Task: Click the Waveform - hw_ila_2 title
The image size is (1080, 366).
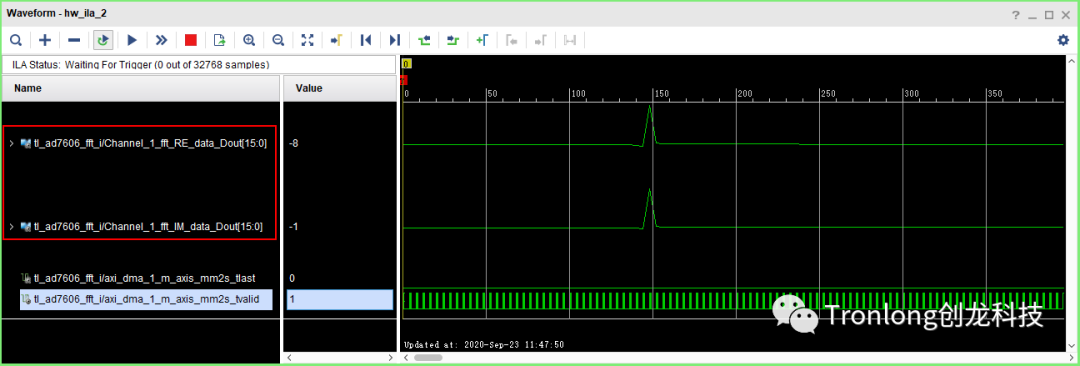Action: (x=56, y=13)
